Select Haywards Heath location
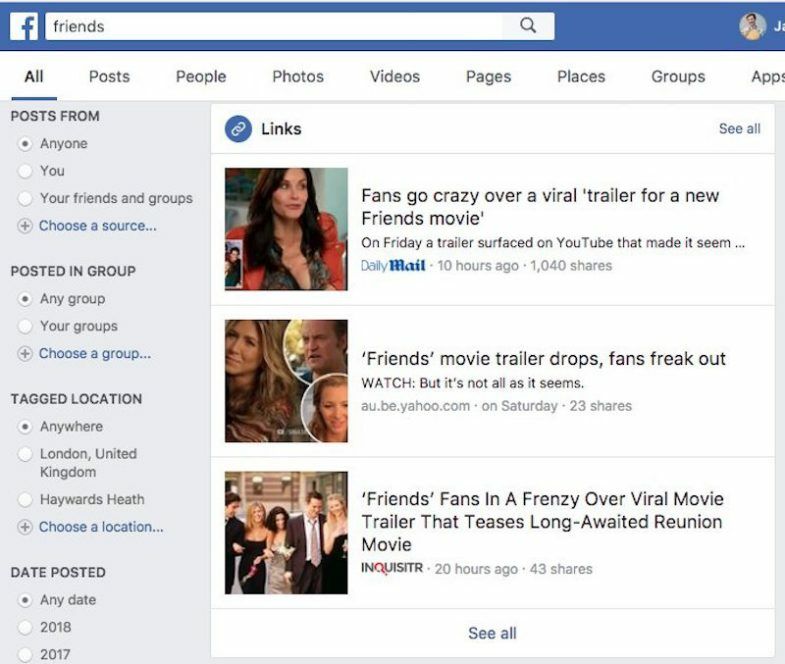The height and width of the screenshot is (664, 785). click(25, 499)
